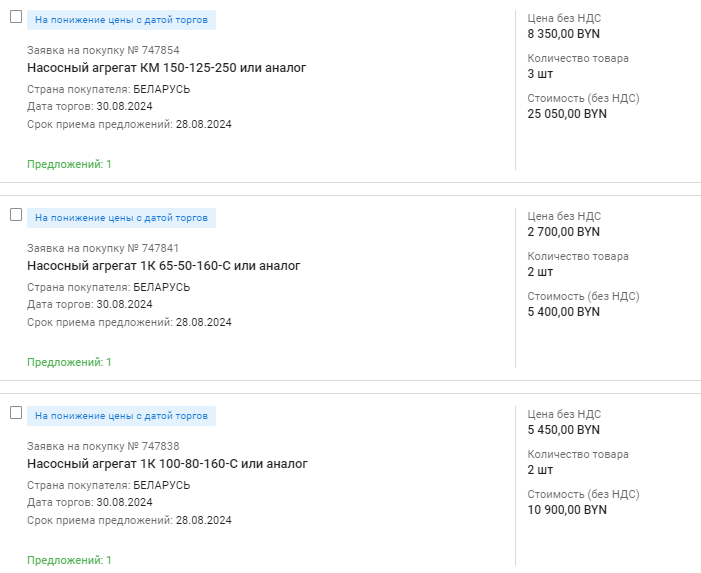Click the price-reduction tag above request 747854
The image size is (701, 573).
[x=121, y=19]
